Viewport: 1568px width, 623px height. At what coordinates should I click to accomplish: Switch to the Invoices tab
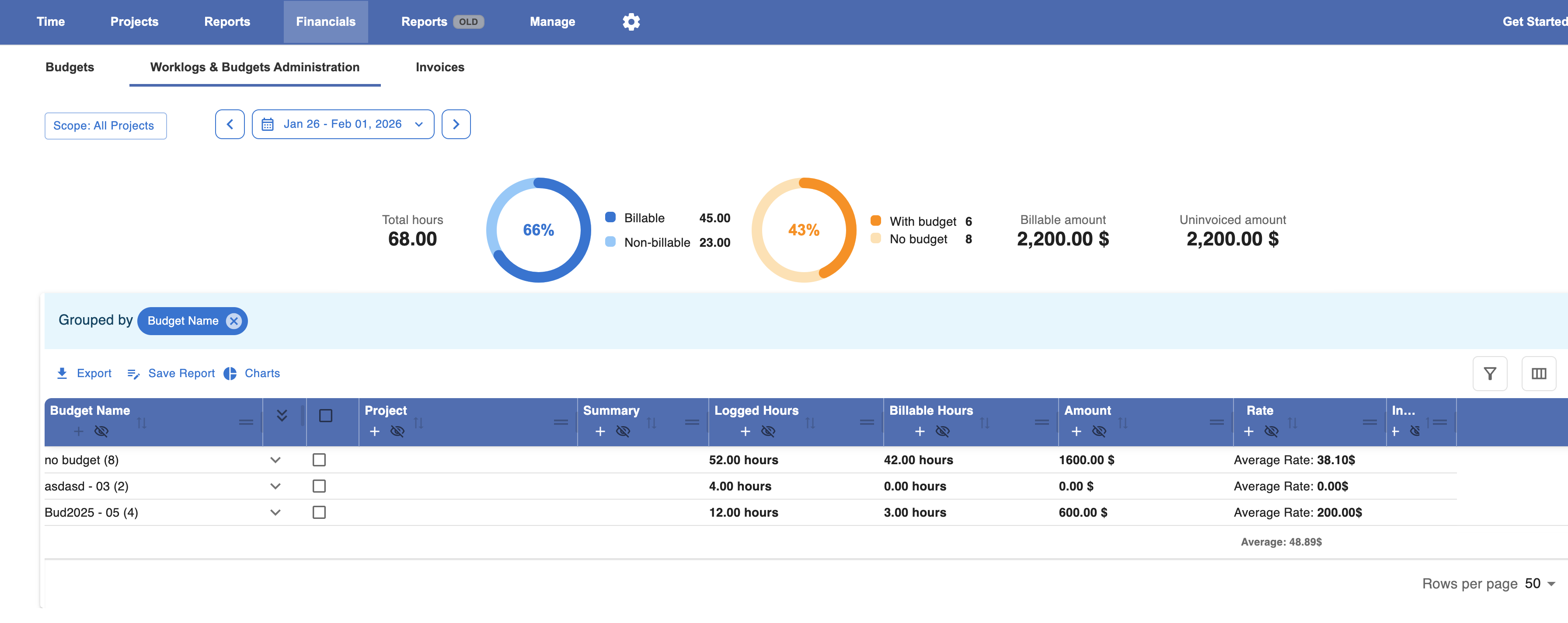tap(439, 67)
